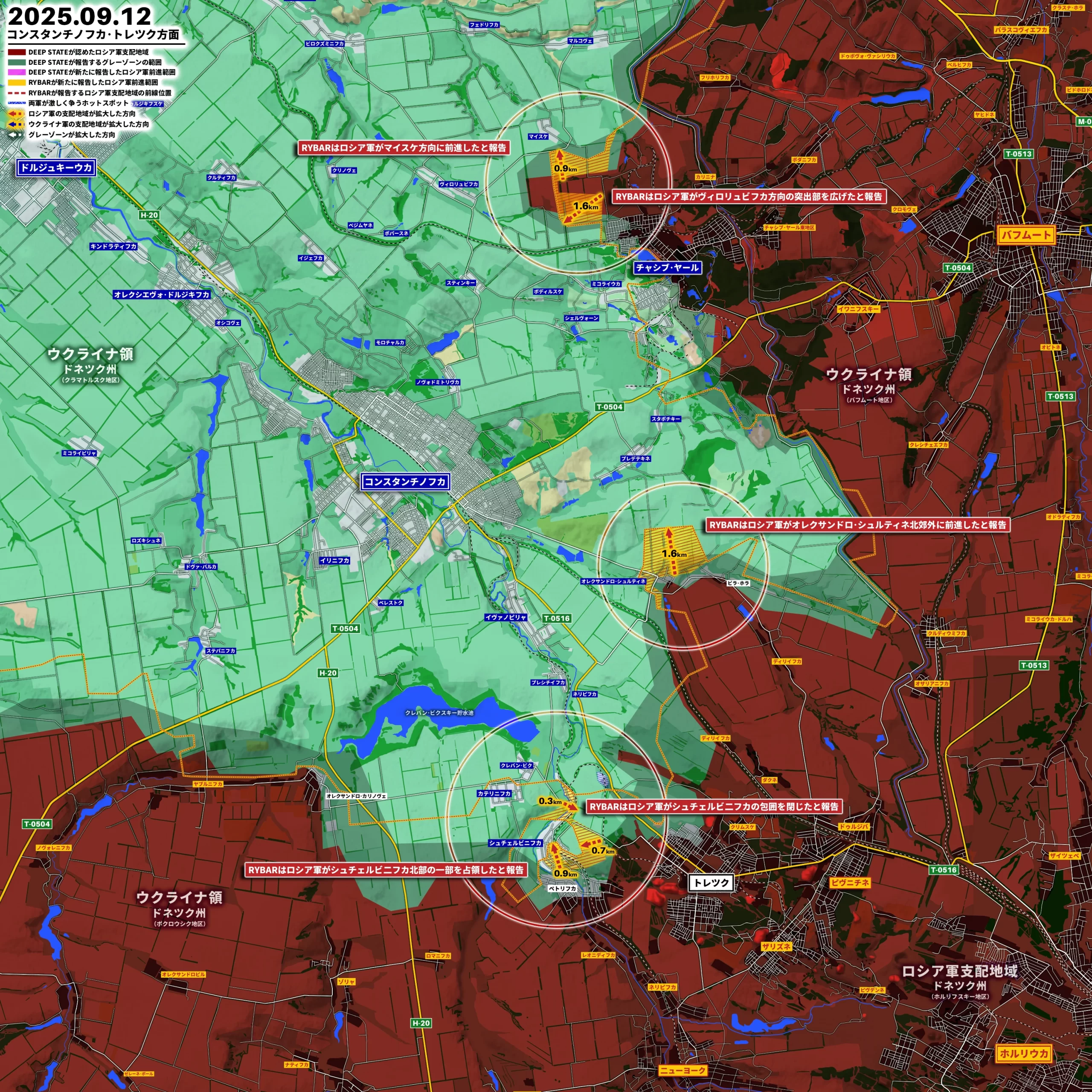Click the blue Ukrainian-advance arrow in the legend

click(x=16, y=124)
